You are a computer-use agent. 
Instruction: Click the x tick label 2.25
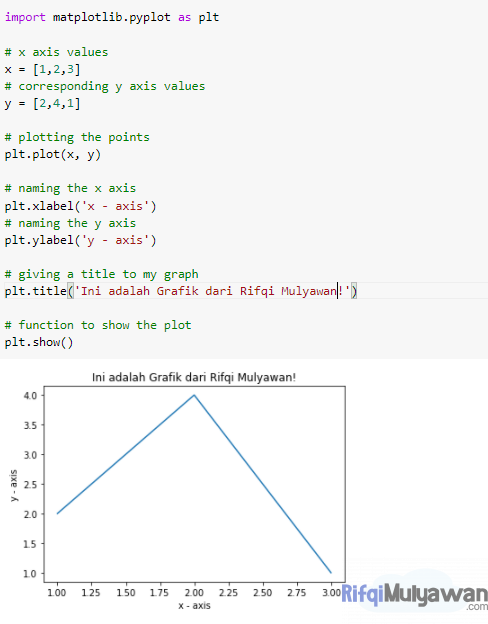coord(228,593)
